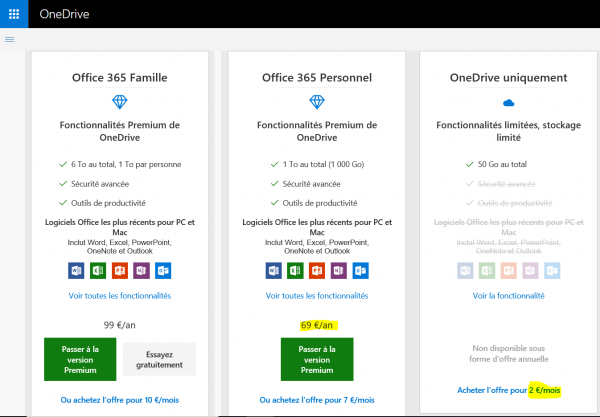600x417 pixels.
Task: Click Excel icon in Office 365 Famille card
Action: pyautogui.click(x=98, y=270)
